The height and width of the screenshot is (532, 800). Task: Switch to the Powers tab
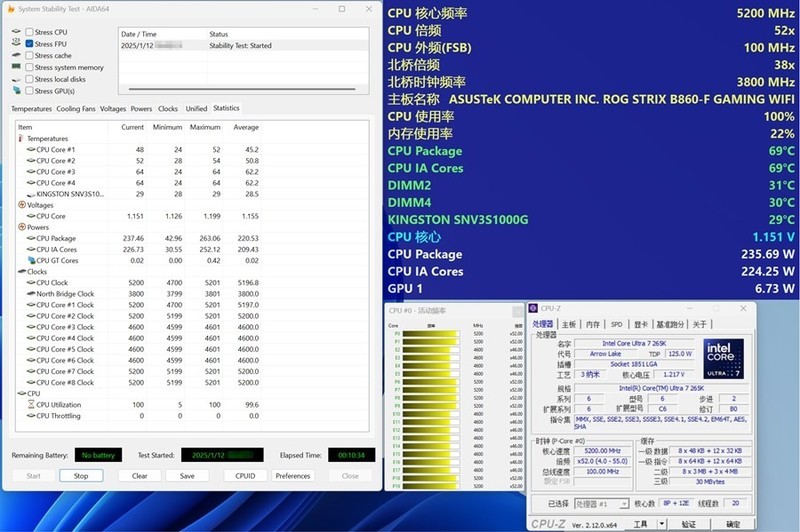pos(141,109)
